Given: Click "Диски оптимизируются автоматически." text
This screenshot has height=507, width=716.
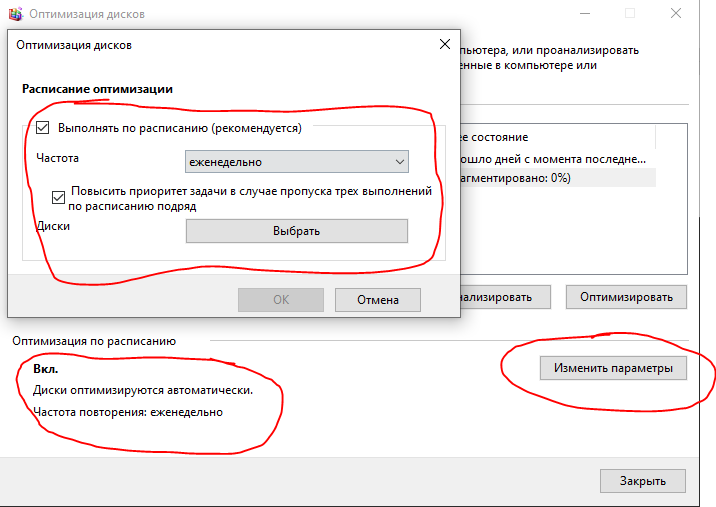Looking at the screenshot, I should coord(143,391).
